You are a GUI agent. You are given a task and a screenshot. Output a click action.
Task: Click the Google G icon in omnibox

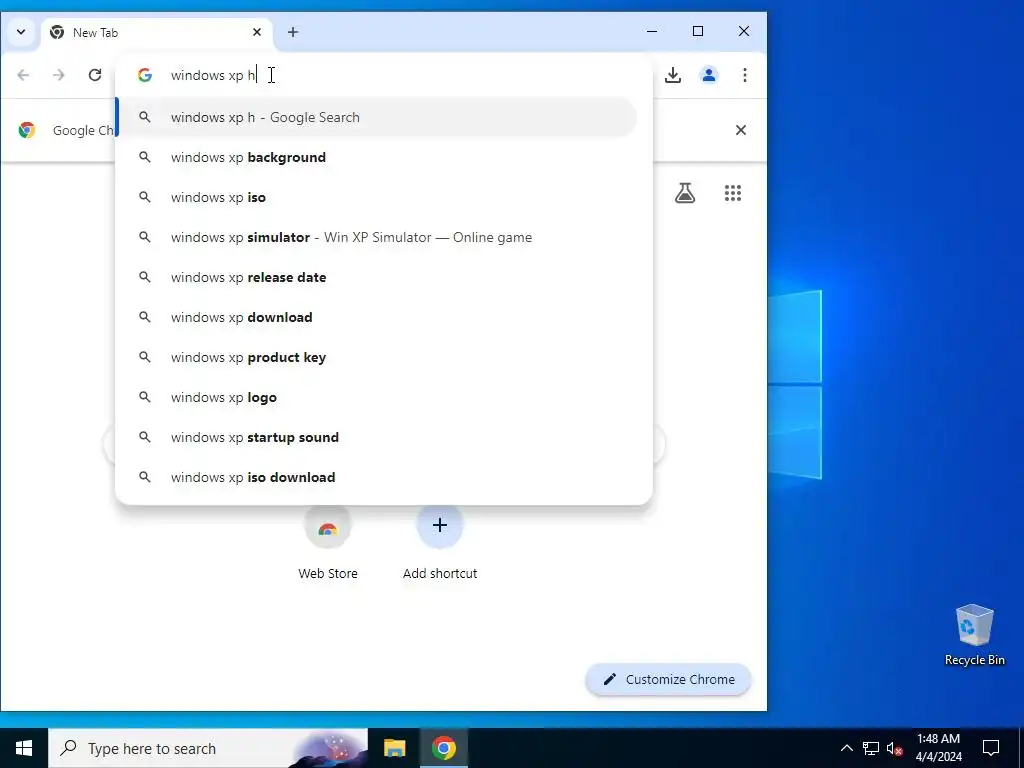click(x=144, y=75)
